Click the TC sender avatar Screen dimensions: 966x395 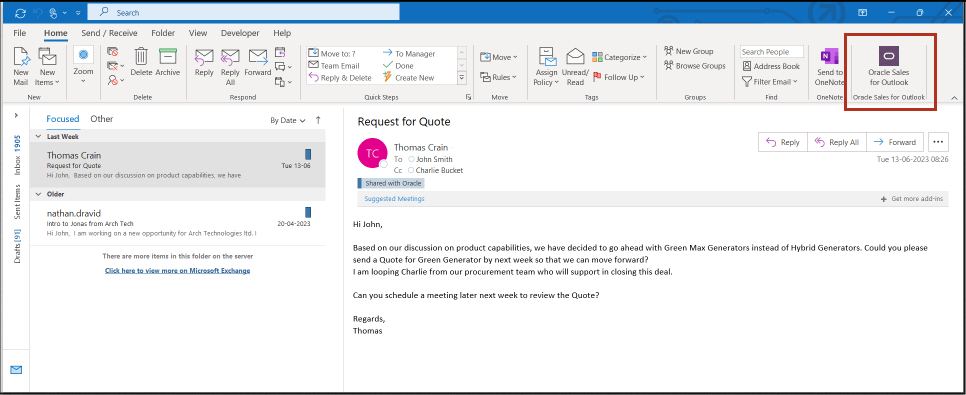point(372,153)
